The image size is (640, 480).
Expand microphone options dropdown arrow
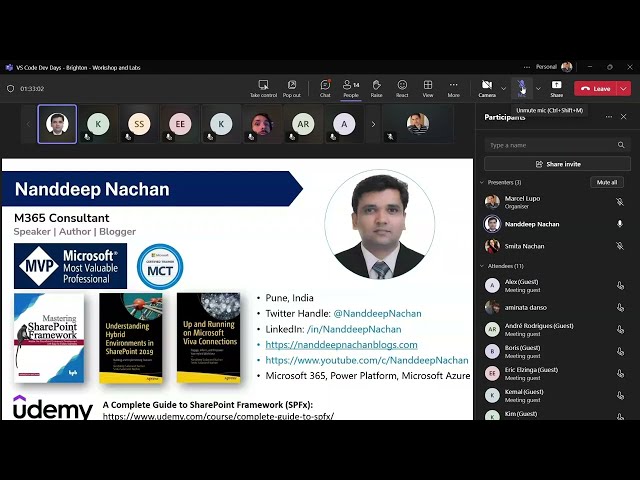tap(538, 89)
